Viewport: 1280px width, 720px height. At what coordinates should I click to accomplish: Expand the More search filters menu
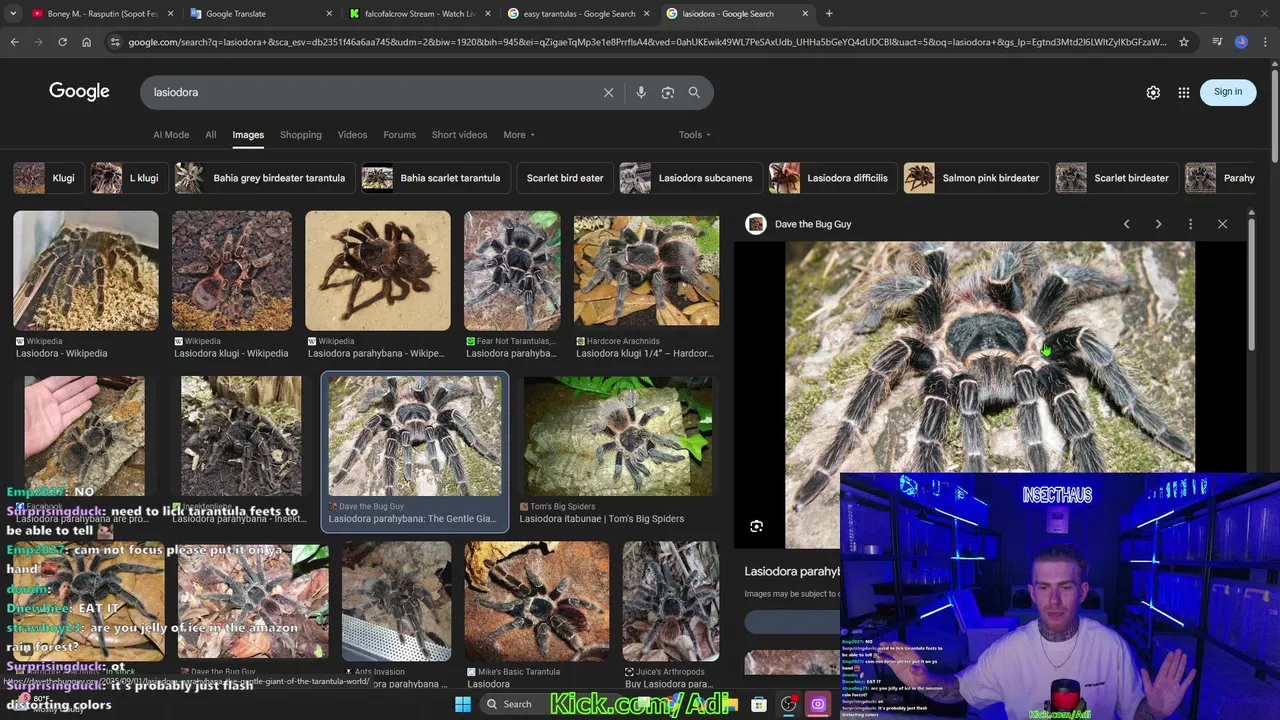coord(519,135)
